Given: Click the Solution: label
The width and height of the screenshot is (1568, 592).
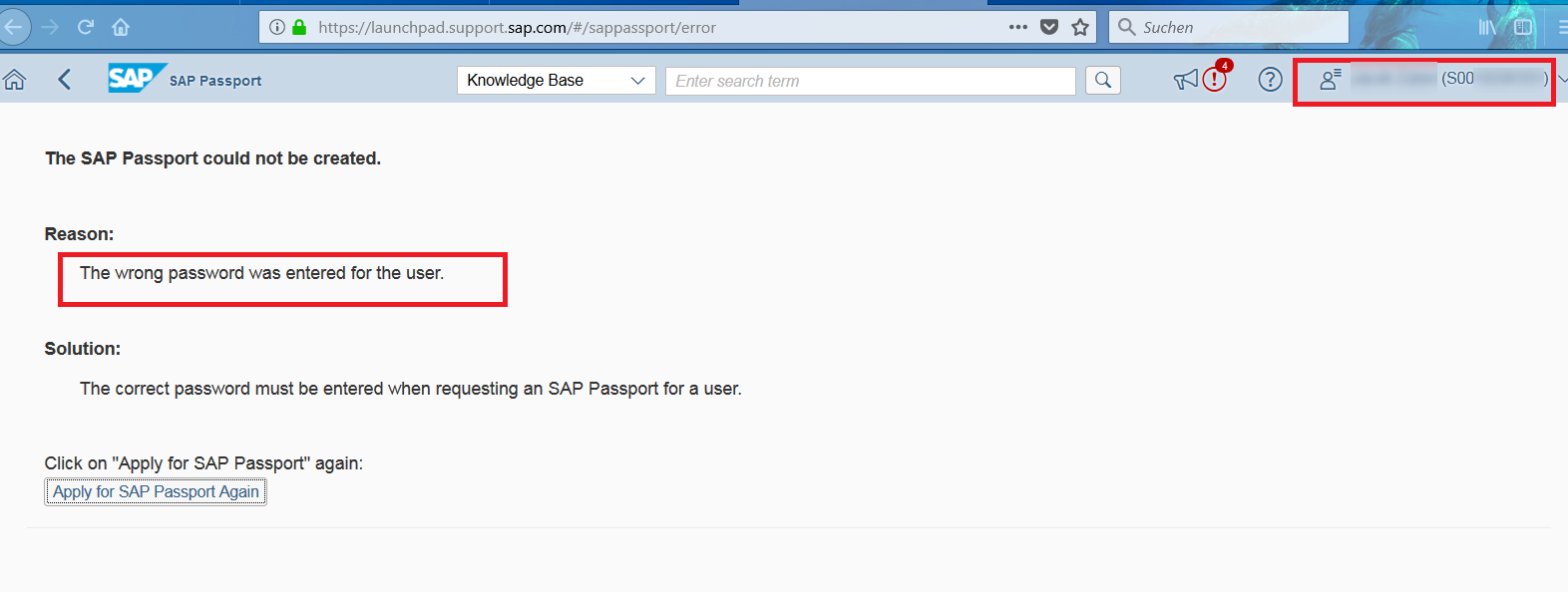Looking at the screenshot, I should pos(82,349).
